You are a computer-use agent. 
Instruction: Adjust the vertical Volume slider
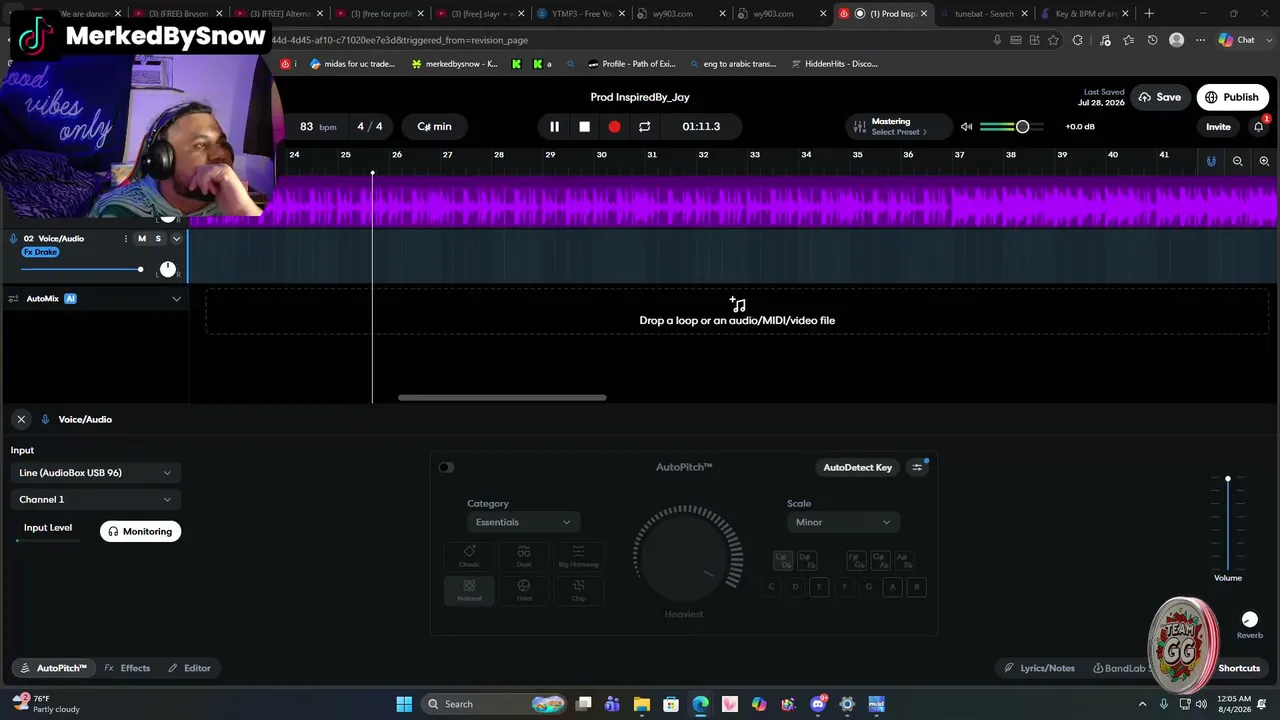pos(1228,523)
